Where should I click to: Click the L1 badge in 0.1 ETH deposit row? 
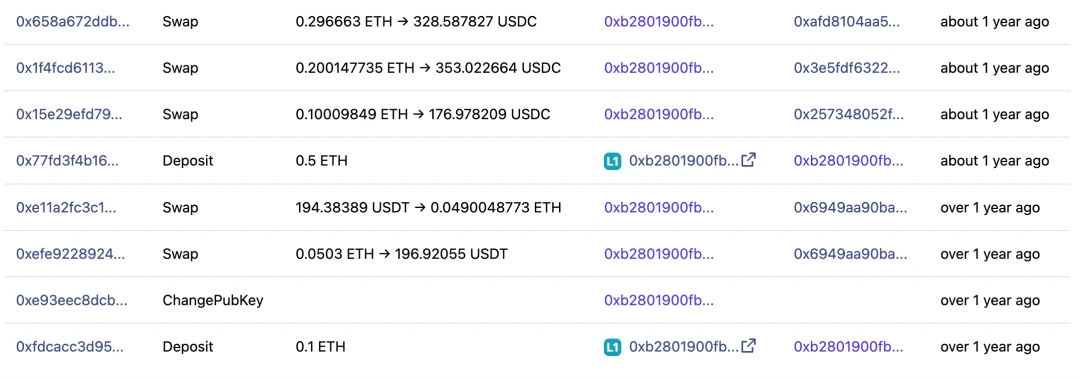click(612, 347)
